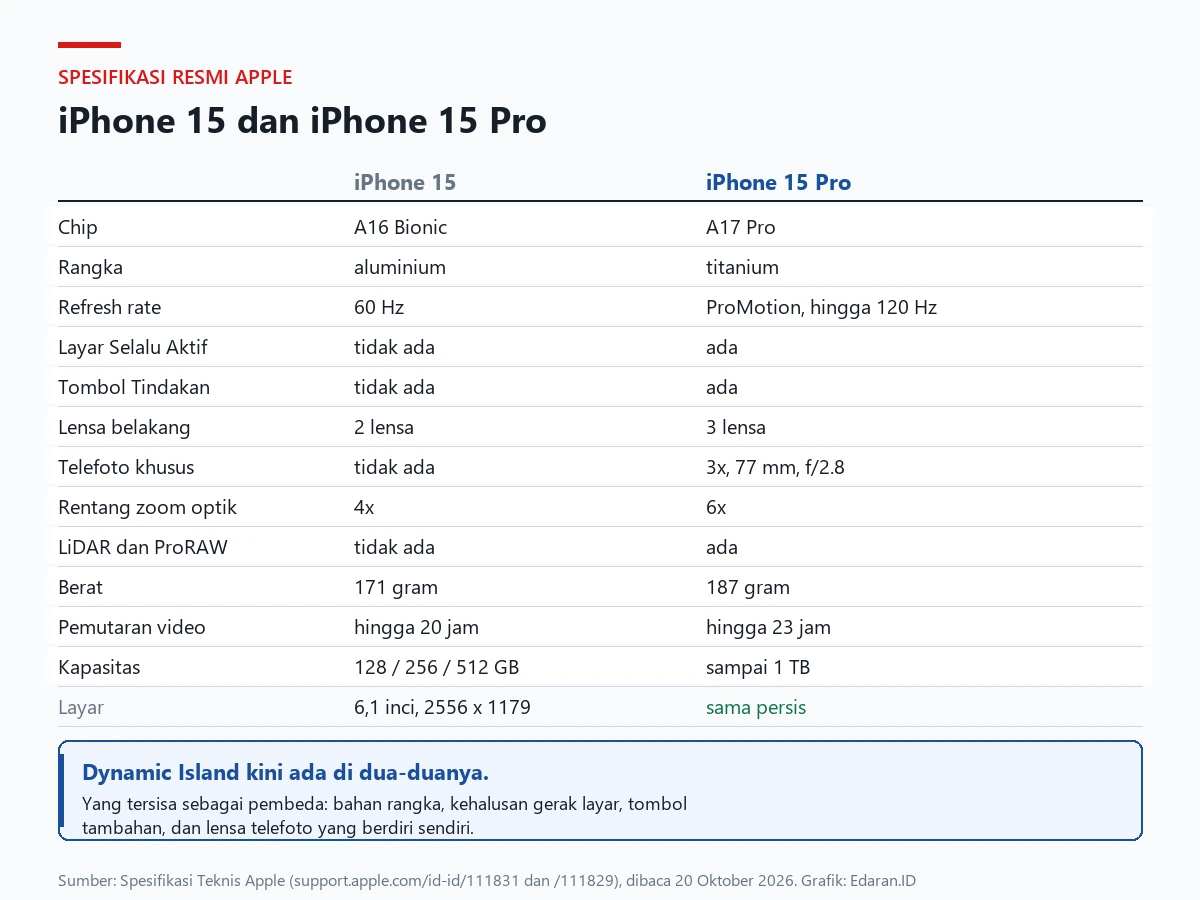Click the 'Yang tersisa sebagai pembeda' paragraph

(x=384, y=815)
